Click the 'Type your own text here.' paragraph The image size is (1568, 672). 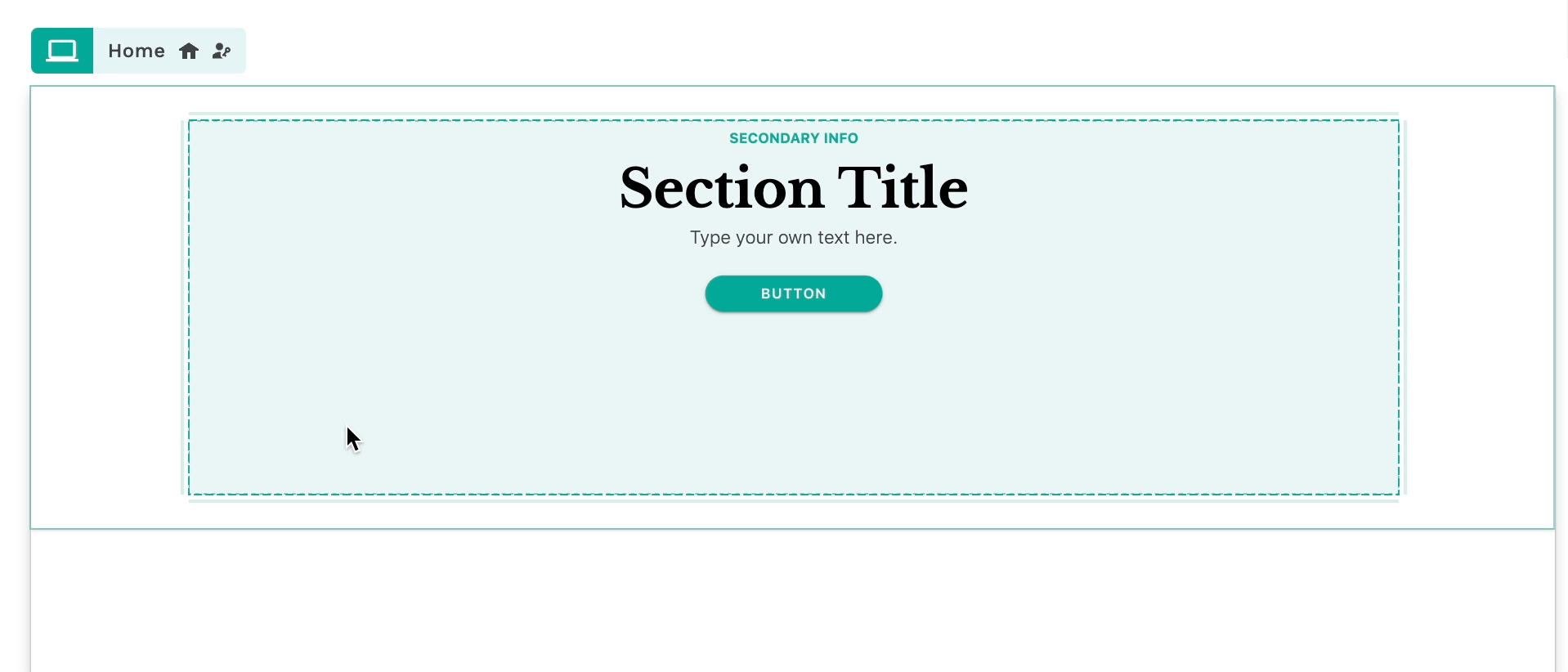(x=793, y=238)
